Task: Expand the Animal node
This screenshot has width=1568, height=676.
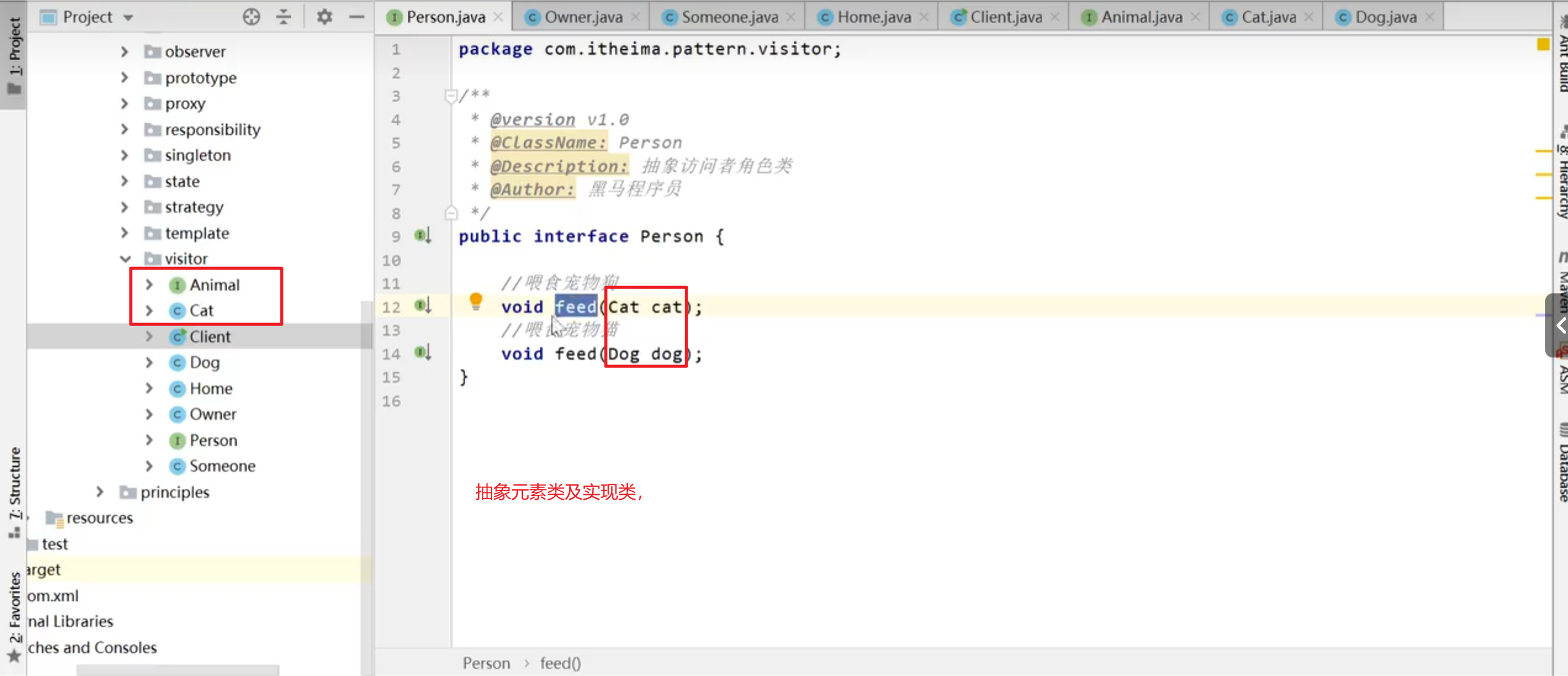Action: point(149,285)
